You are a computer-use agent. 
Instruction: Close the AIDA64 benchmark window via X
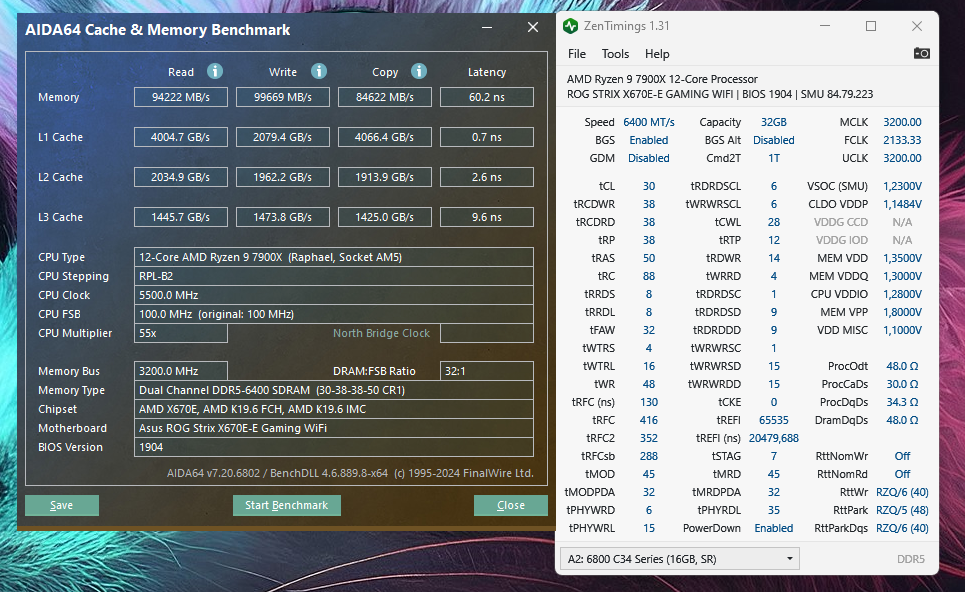533,27
